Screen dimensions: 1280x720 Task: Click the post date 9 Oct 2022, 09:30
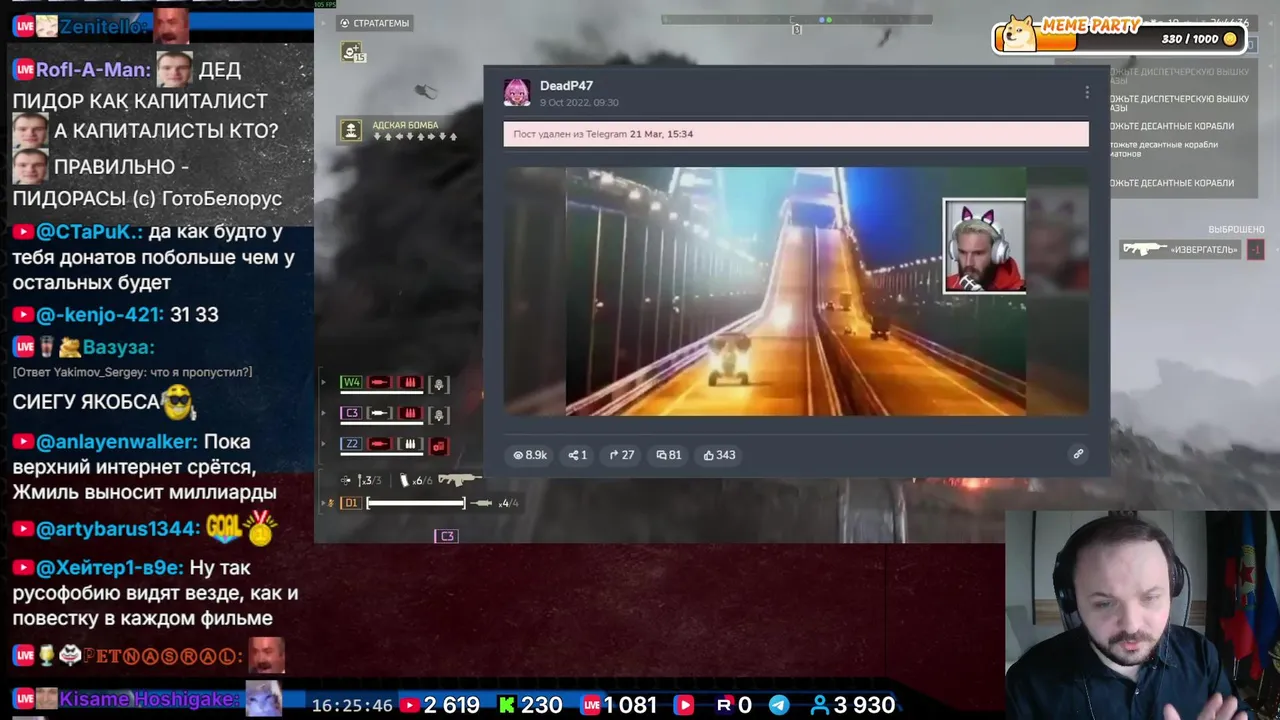pos(579,103)
